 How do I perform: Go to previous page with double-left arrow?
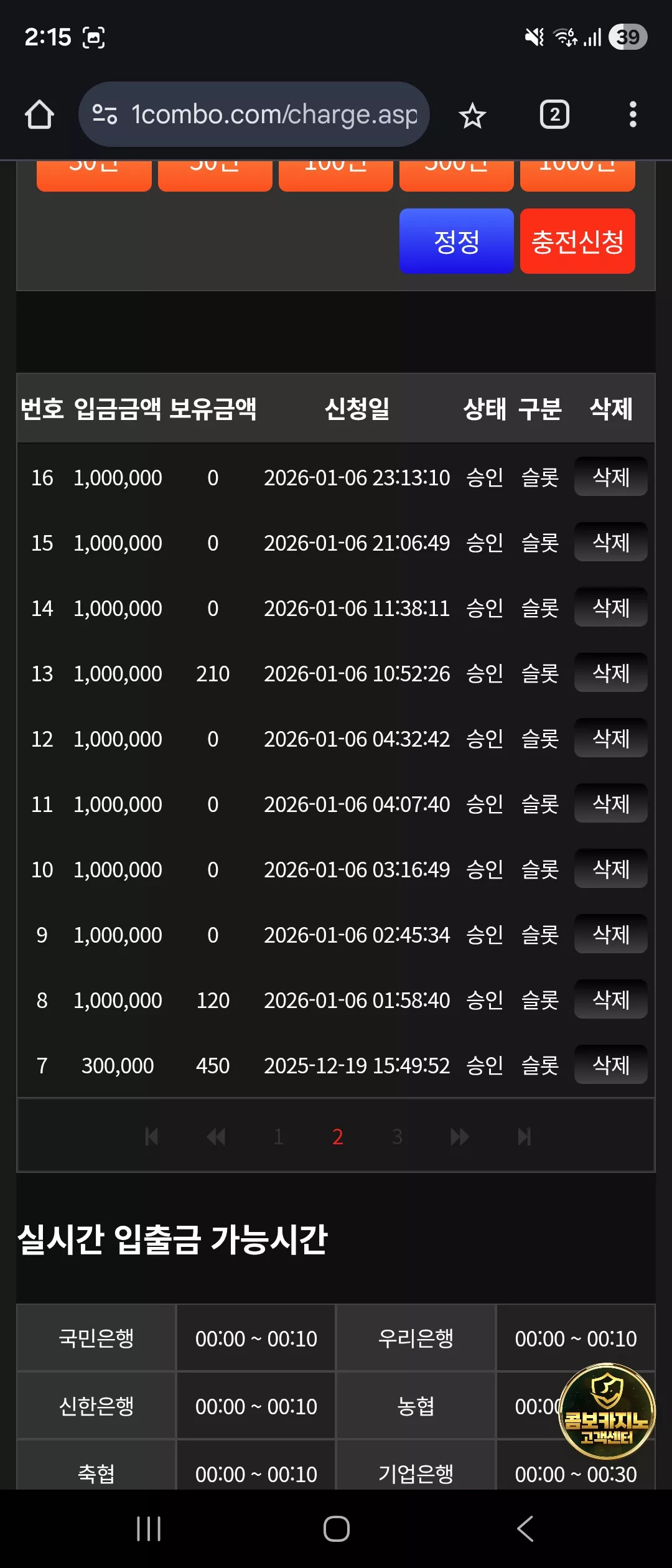(216, 1137)
